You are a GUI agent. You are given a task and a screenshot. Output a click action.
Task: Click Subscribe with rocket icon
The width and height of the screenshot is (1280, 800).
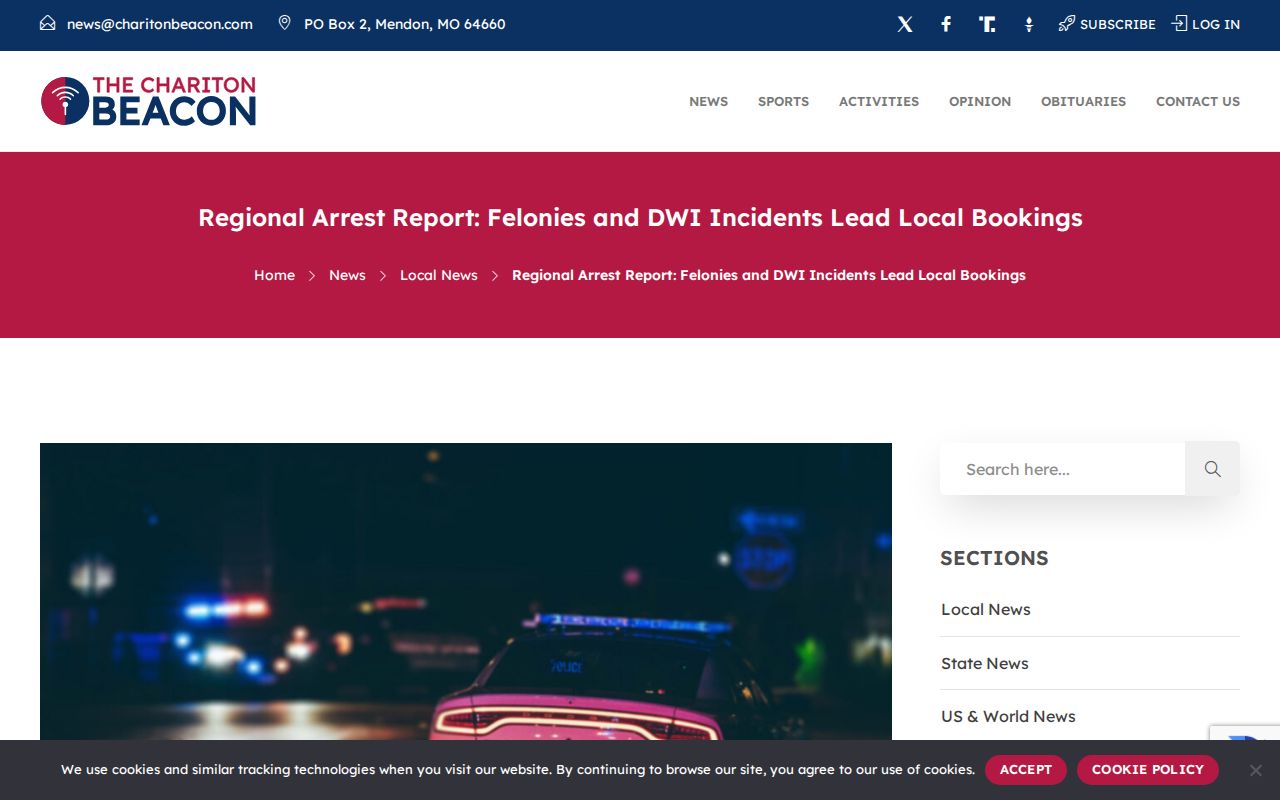pyautogui.click(x=1107, y=24)
